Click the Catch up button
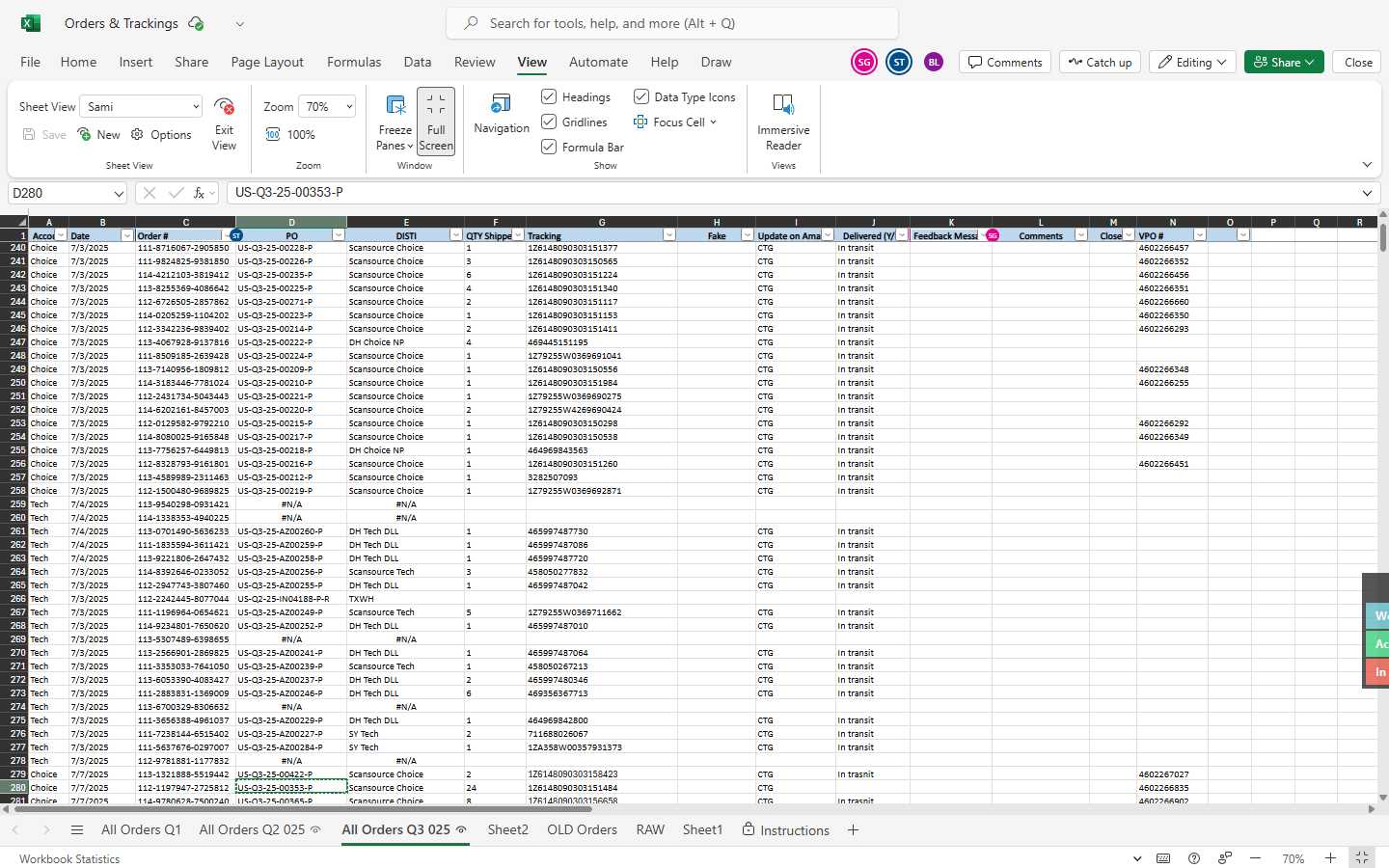This screenshot has width=1389, height=868. click(1100, 62)
